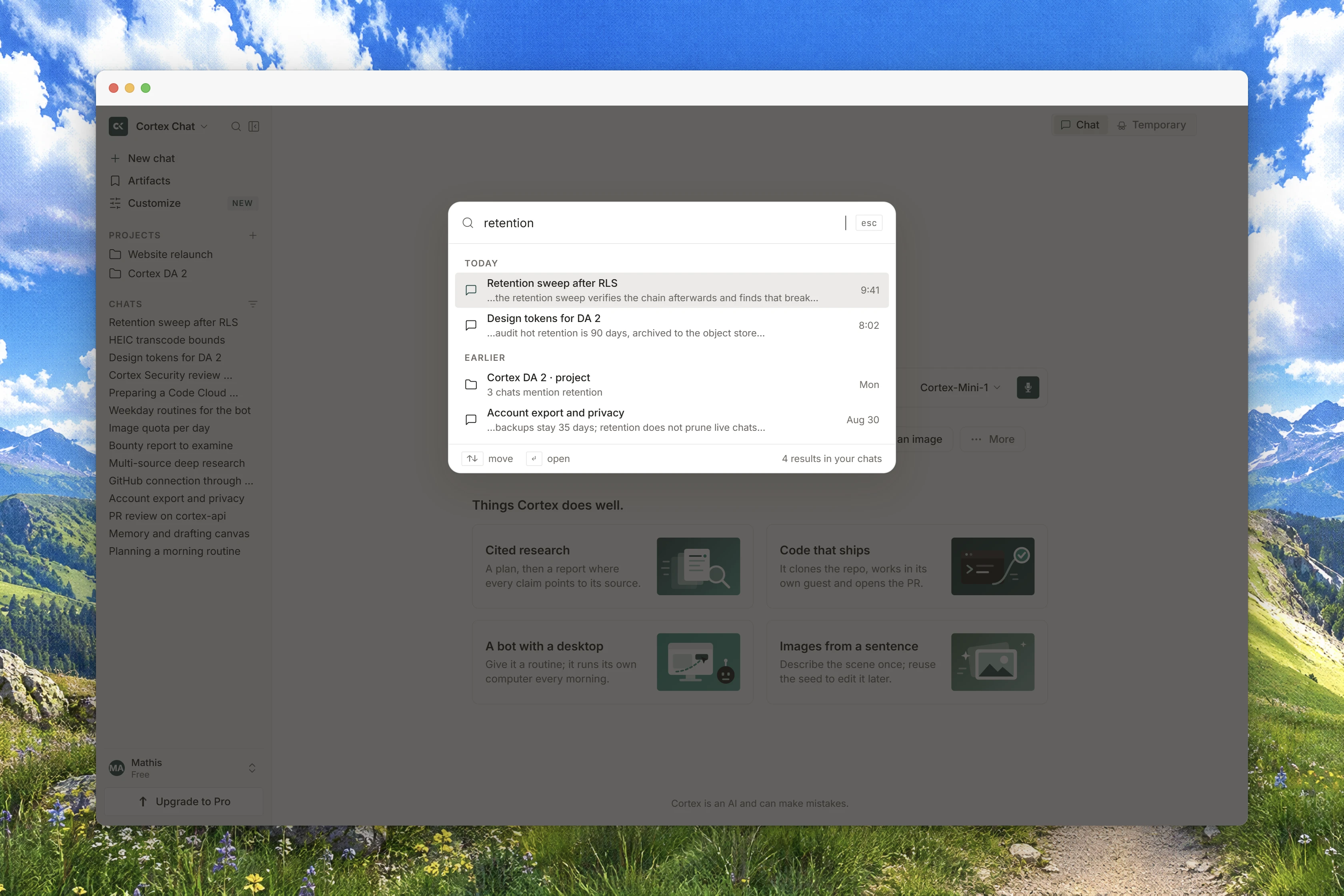The image size is (1344, 896).
Task: Open result Cortex DA 2 project
Action: (672, 384)
